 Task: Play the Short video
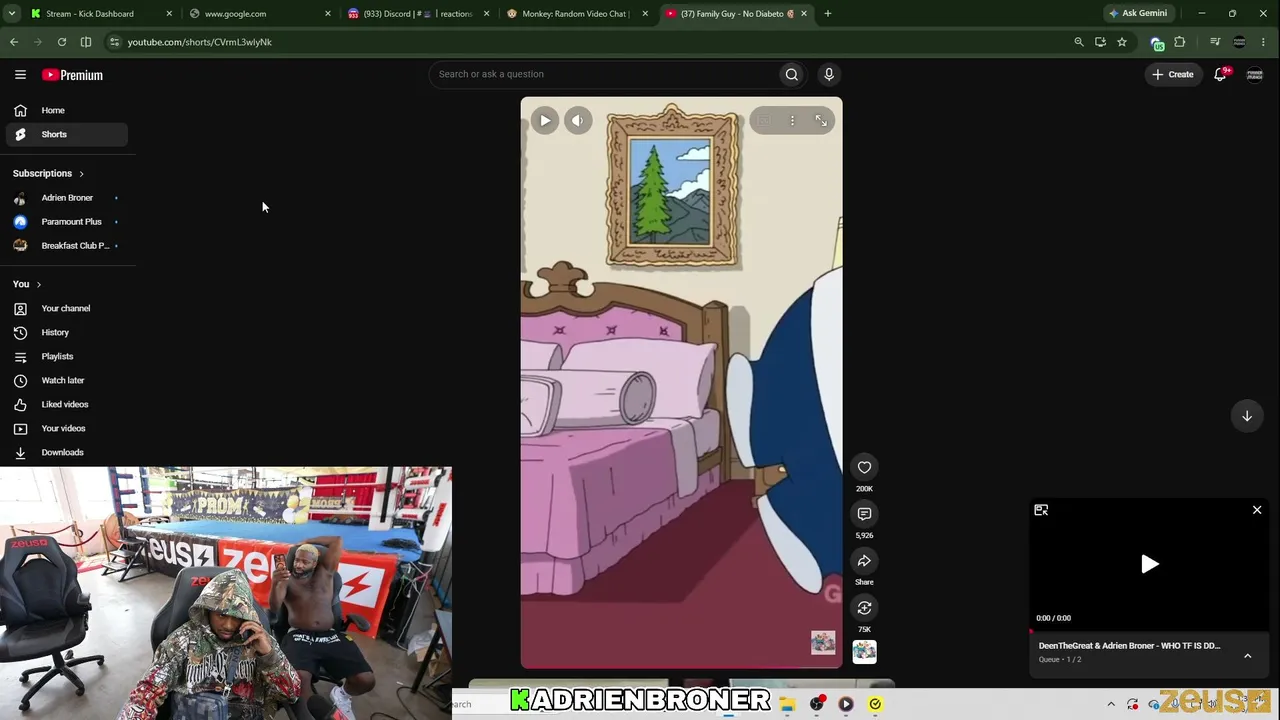click(545, 121)
